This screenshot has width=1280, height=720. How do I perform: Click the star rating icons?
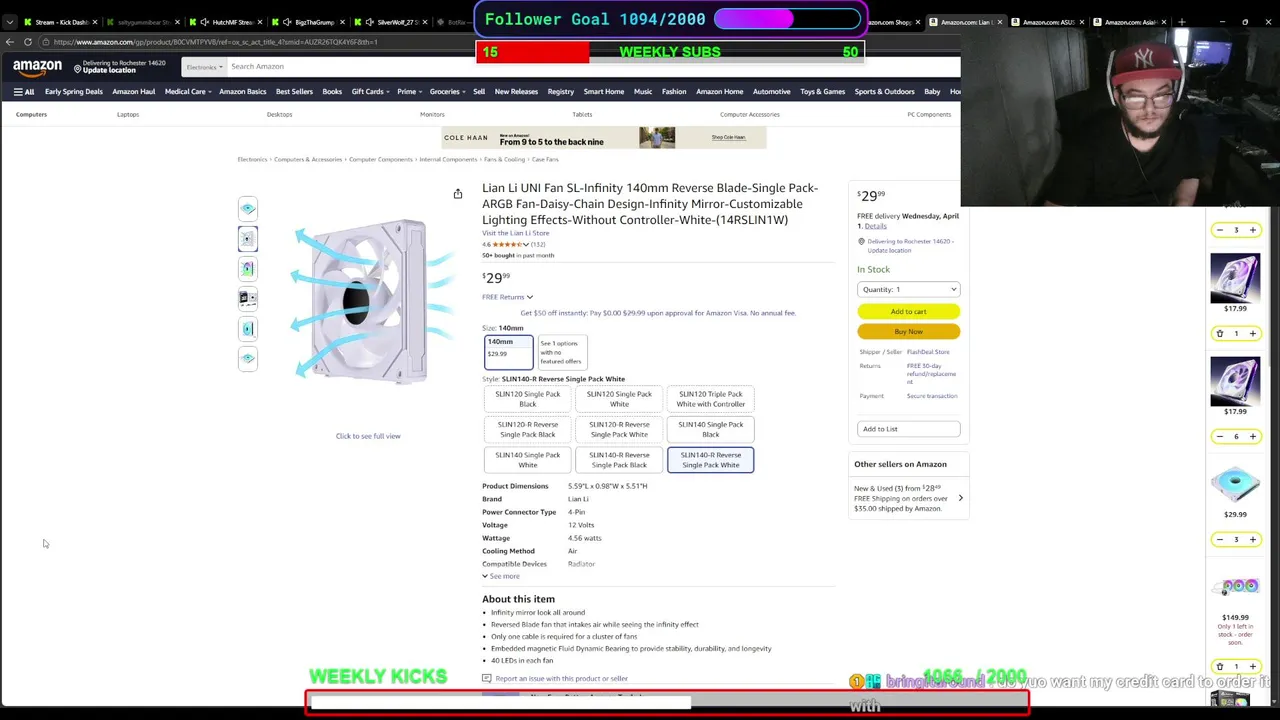pos(508,244)
